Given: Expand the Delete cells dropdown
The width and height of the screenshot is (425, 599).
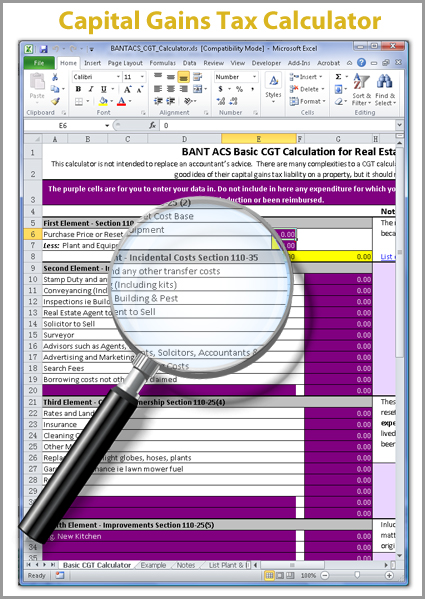Looking at the screenshot, I should tap(323, 89).
